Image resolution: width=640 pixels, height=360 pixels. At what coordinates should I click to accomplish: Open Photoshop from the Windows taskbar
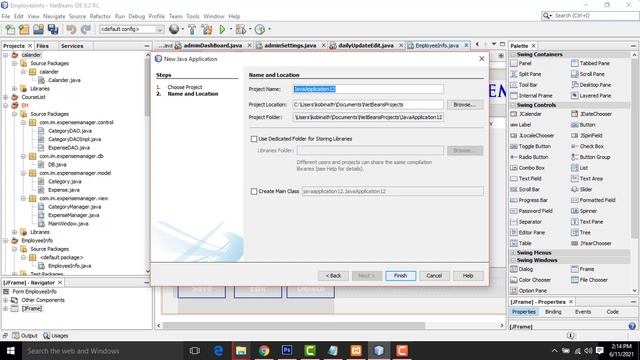coord(287,351)
